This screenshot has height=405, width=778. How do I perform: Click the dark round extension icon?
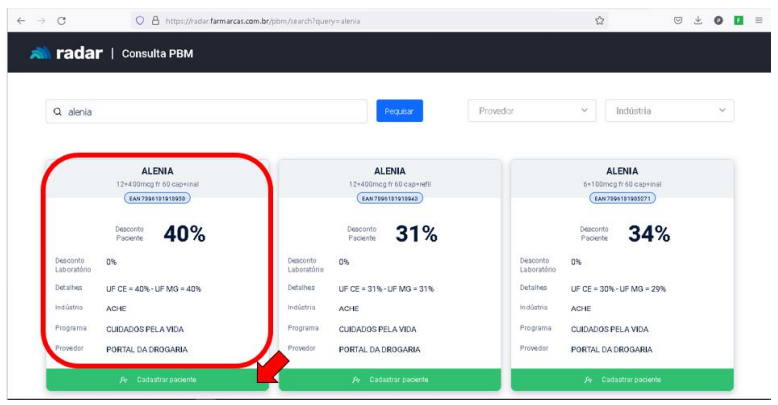click(x=718, y=20)
